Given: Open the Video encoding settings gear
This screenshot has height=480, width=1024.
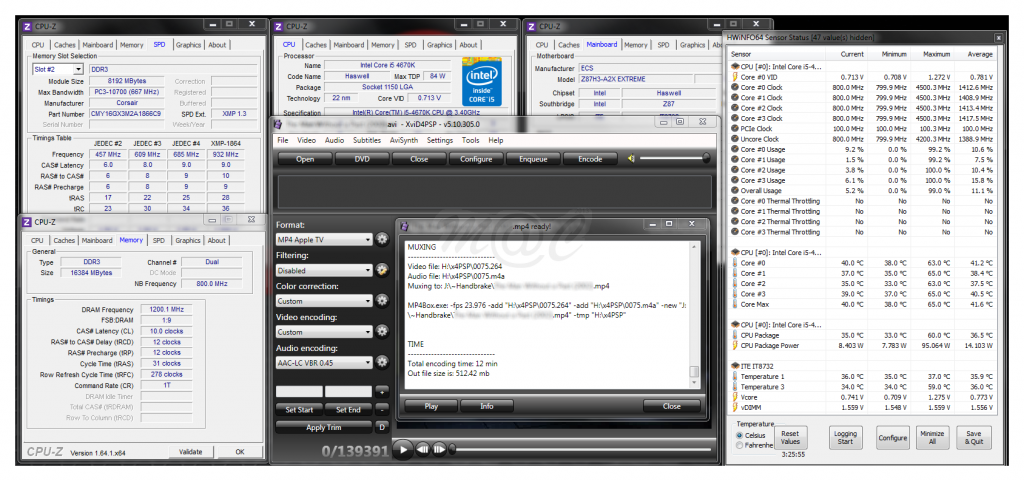Looking at the screenshot, I should (381, 332).
